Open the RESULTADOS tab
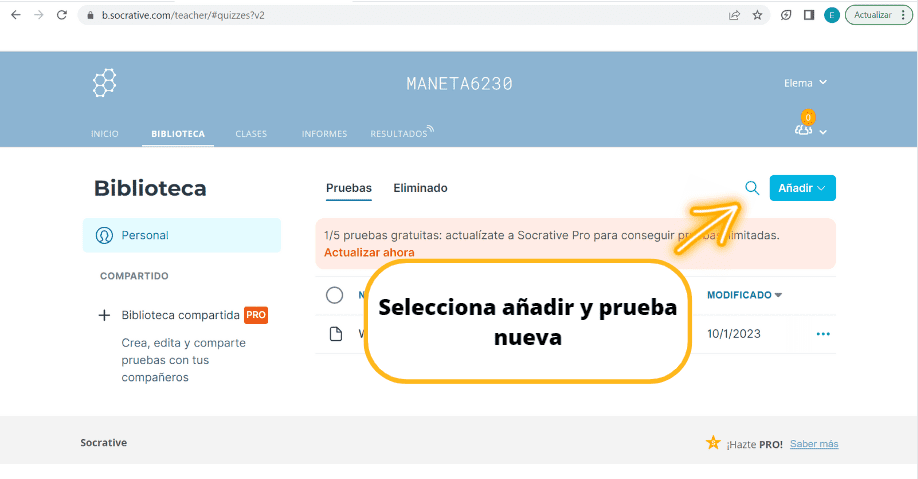This screenshot has width=918, height=479. click(402, 132)
